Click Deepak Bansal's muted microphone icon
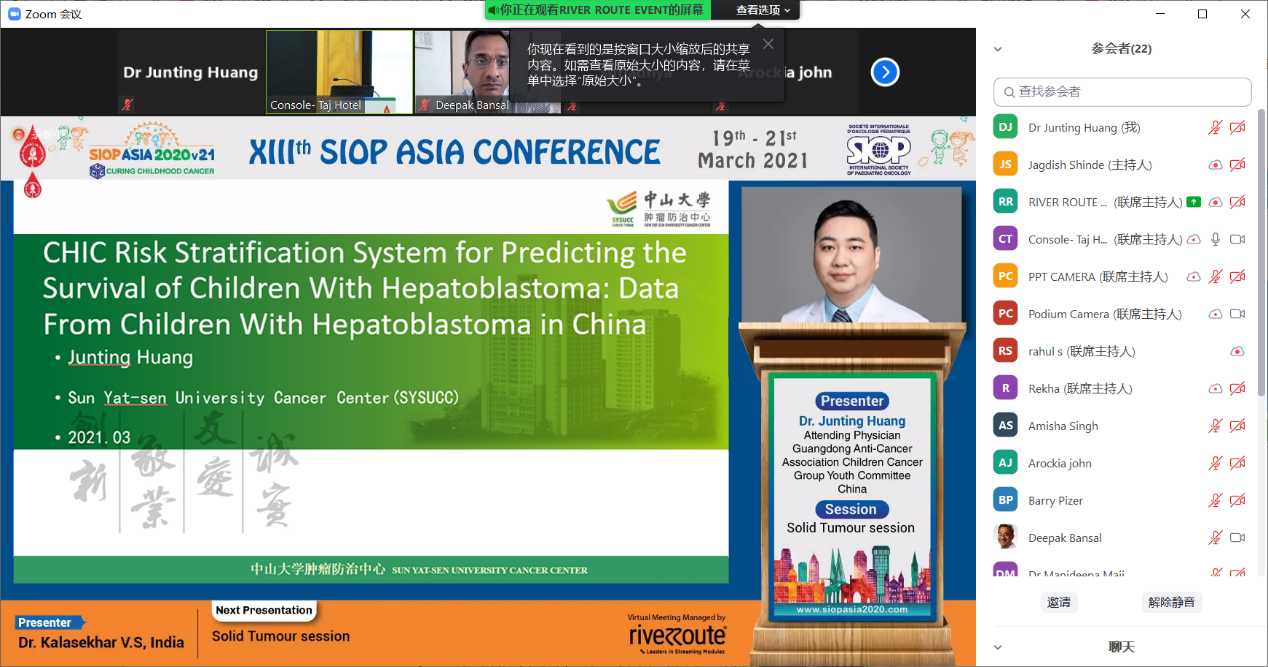1268x667 pixels. (x=1215, y=538)
